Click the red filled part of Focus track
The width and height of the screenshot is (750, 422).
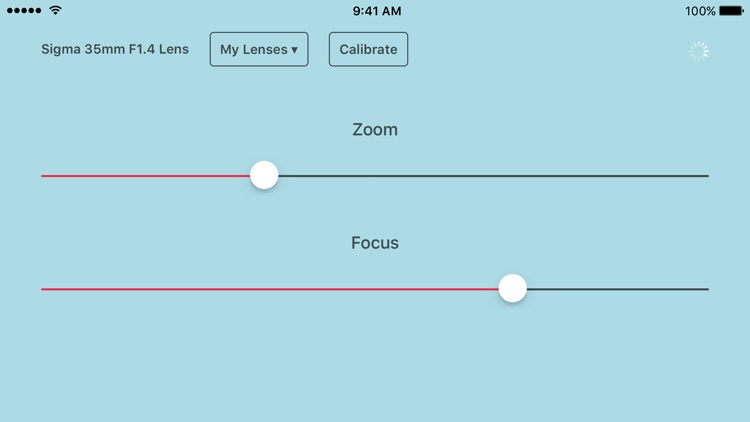point(270,289)
